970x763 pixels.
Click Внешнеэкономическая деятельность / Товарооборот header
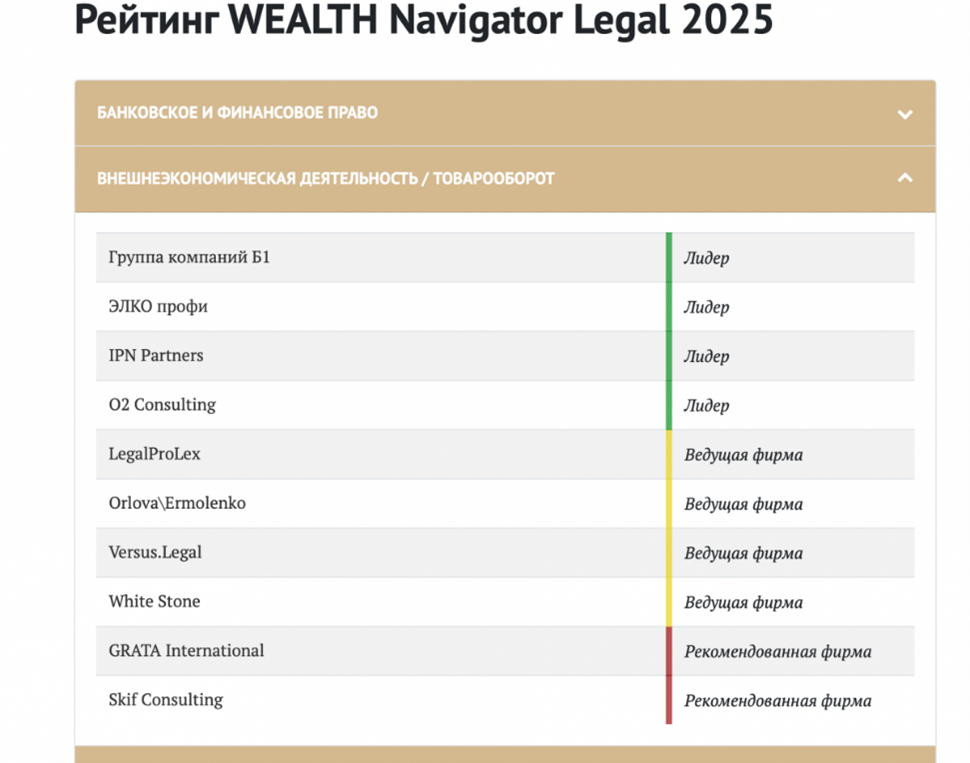click(x=326, y=179)
